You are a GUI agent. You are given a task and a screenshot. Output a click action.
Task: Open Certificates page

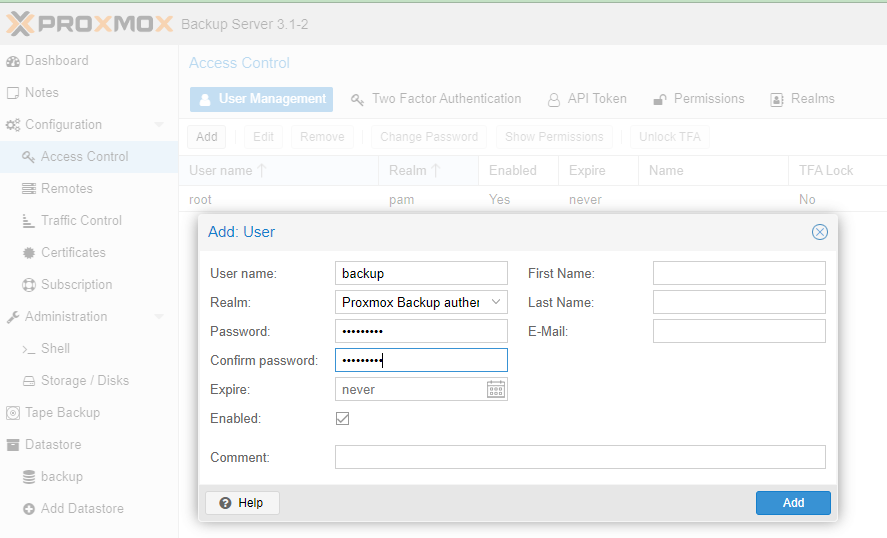74,252
